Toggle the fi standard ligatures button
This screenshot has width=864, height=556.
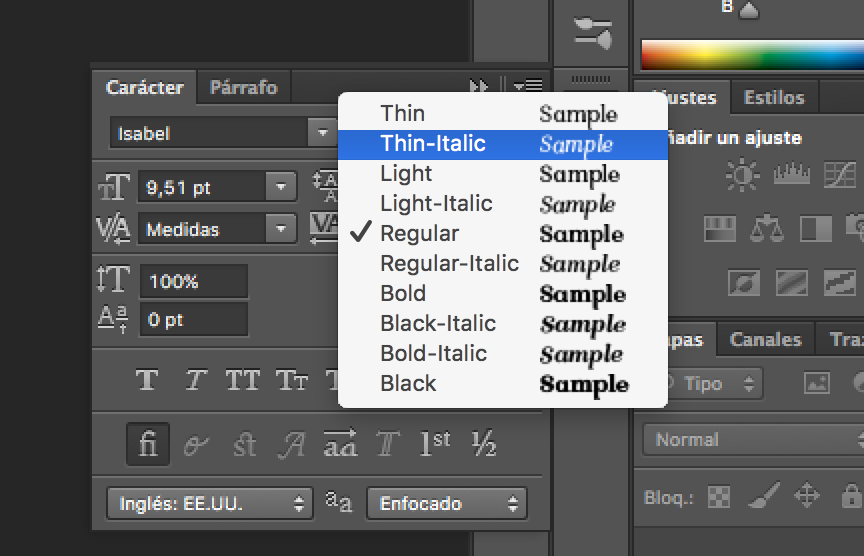click(148, 444)
